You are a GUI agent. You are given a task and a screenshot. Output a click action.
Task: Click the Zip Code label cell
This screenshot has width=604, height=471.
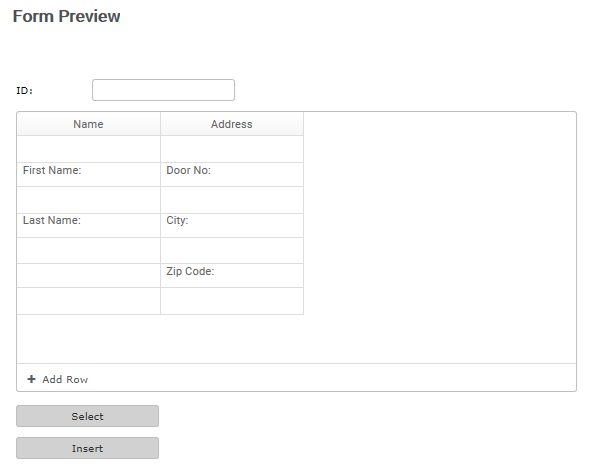pyautogui.click(x=232, y=275)
